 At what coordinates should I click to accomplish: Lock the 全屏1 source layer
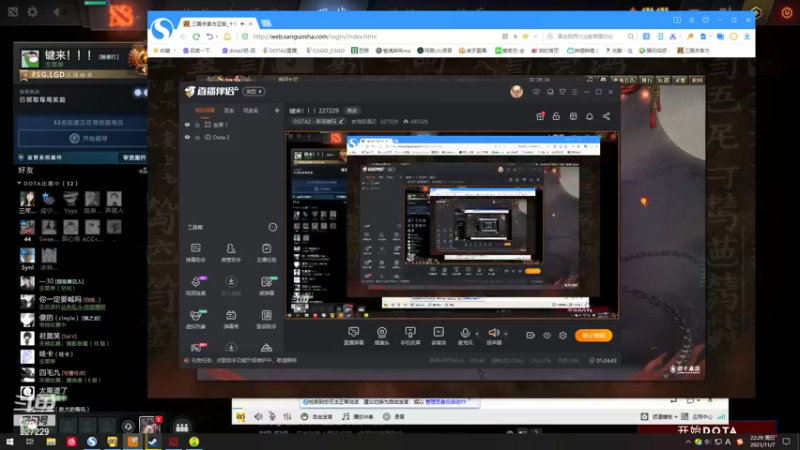197,124
